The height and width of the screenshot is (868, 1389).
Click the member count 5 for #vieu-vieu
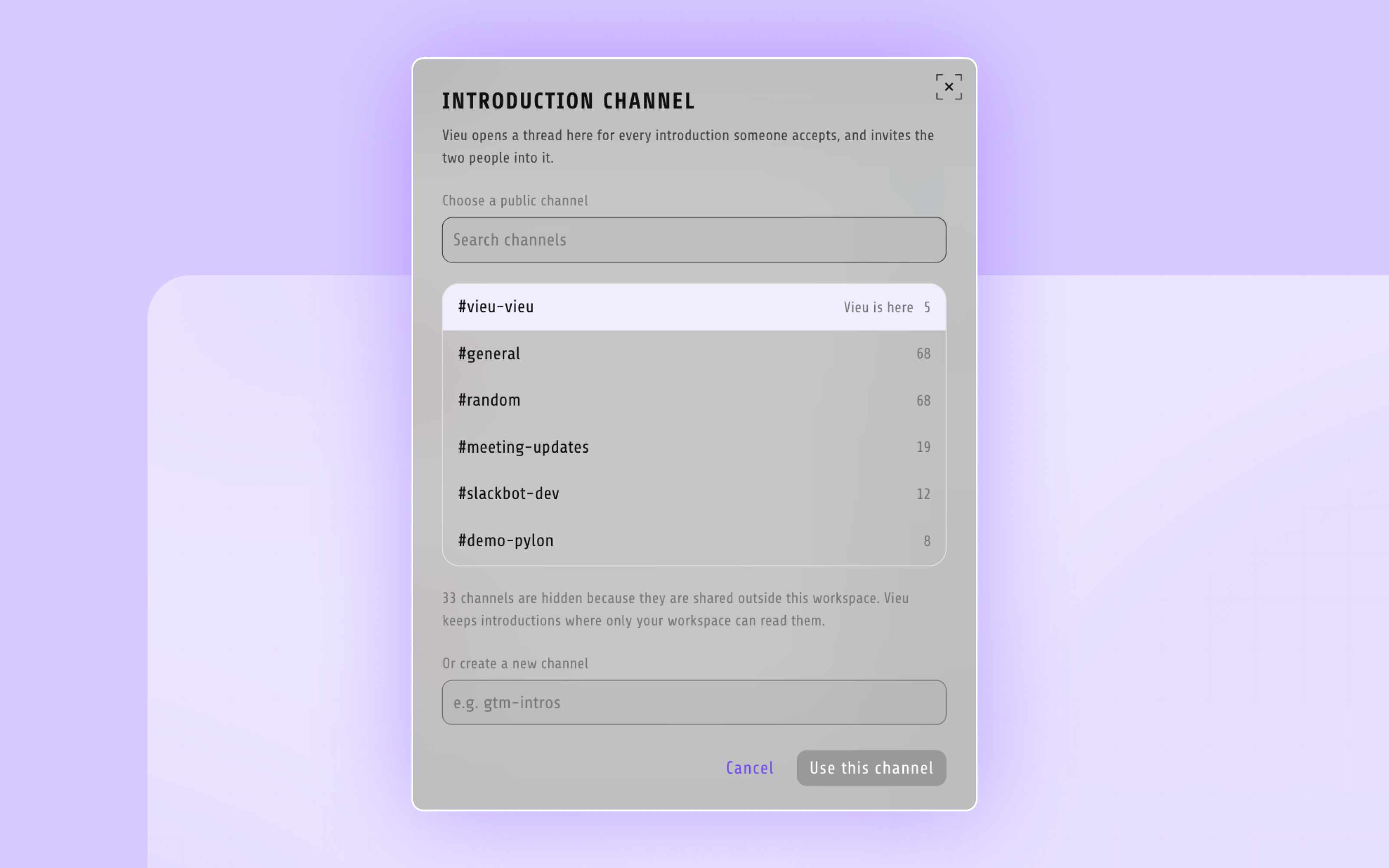[927, 308]
